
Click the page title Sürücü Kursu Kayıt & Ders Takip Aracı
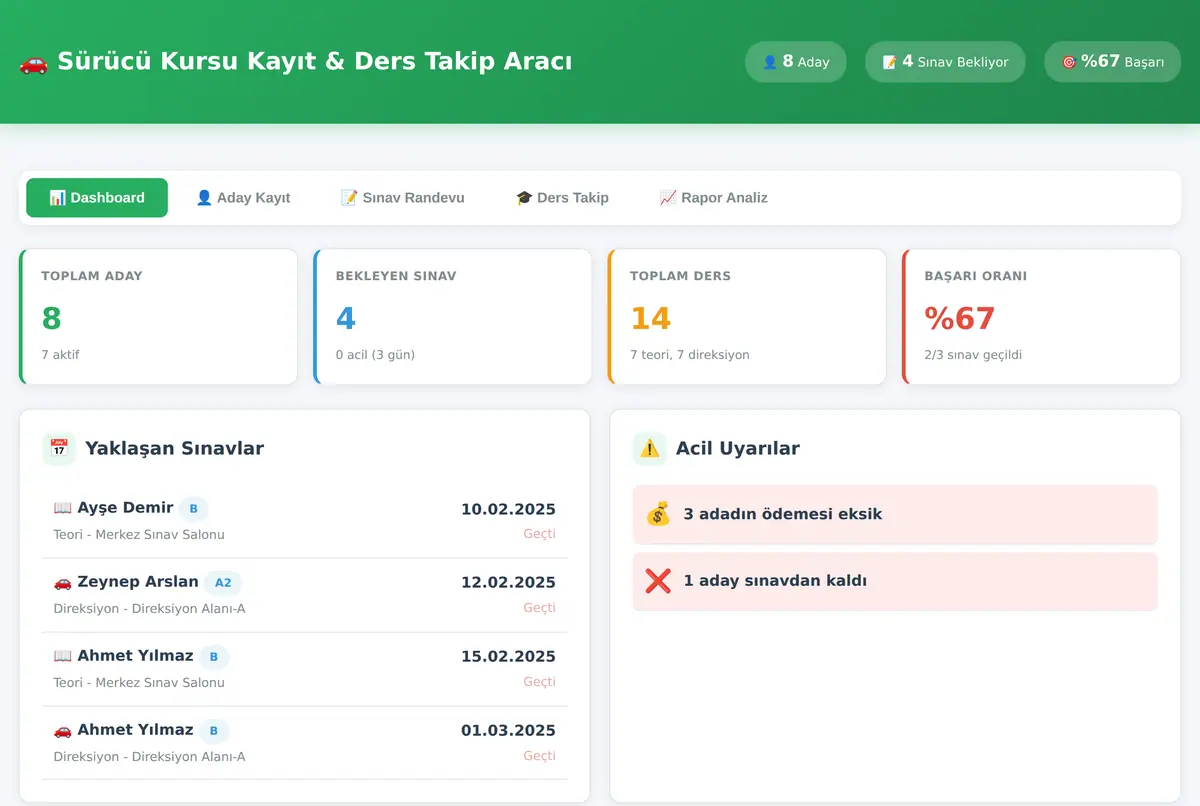click(x=315, y=62)
